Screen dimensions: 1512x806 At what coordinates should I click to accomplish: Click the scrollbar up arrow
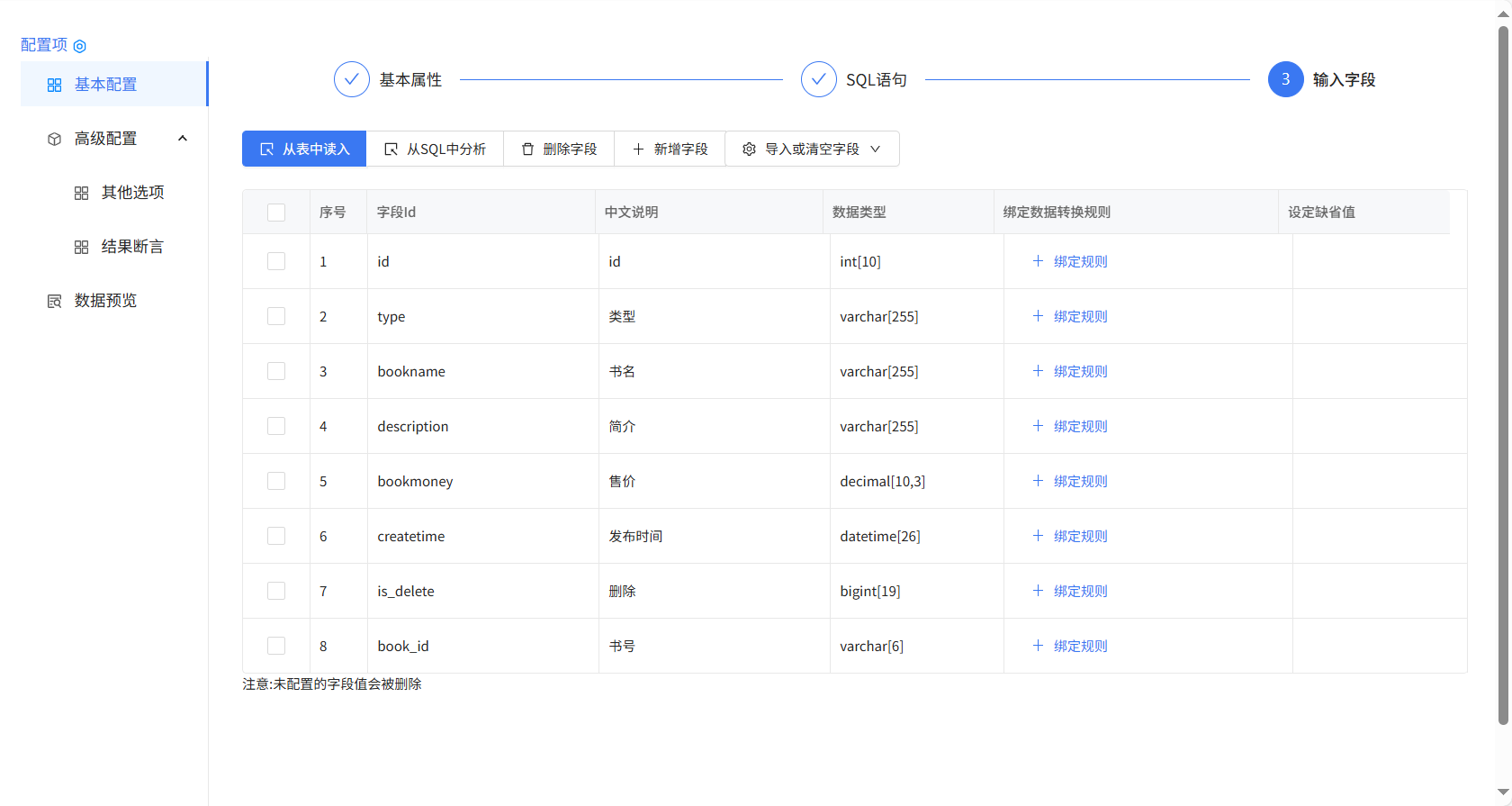tap(1503, 13)
